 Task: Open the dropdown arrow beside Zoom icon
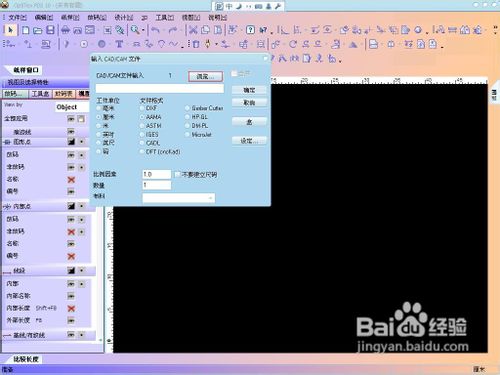[143, 30]
